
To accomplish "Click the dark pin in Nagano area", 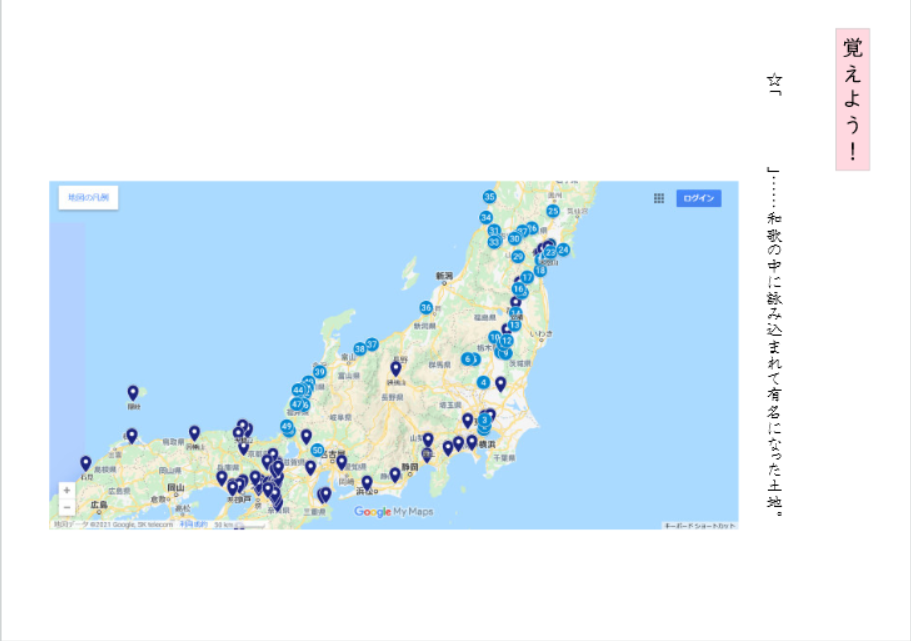I will pos(395,368).
